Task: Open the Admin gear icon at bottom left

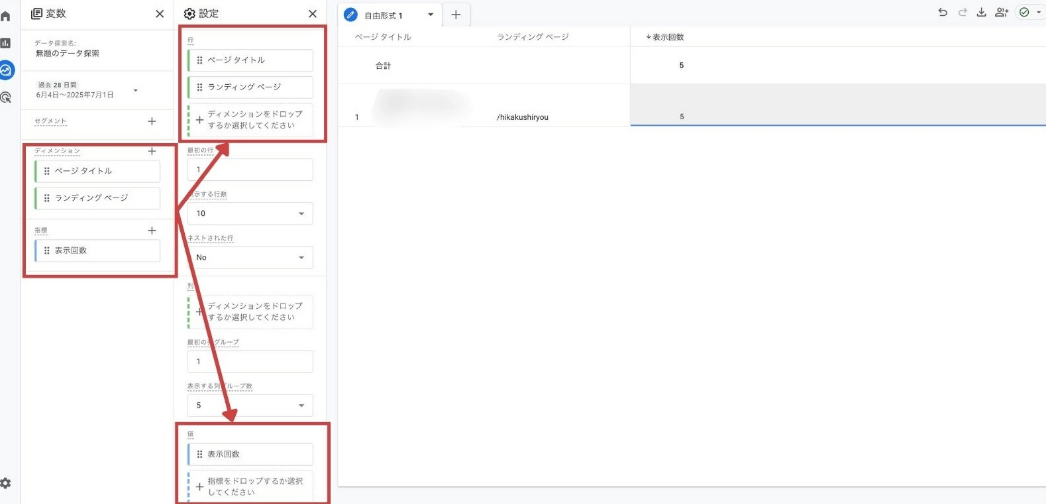Action: click(x=6, y=483)
